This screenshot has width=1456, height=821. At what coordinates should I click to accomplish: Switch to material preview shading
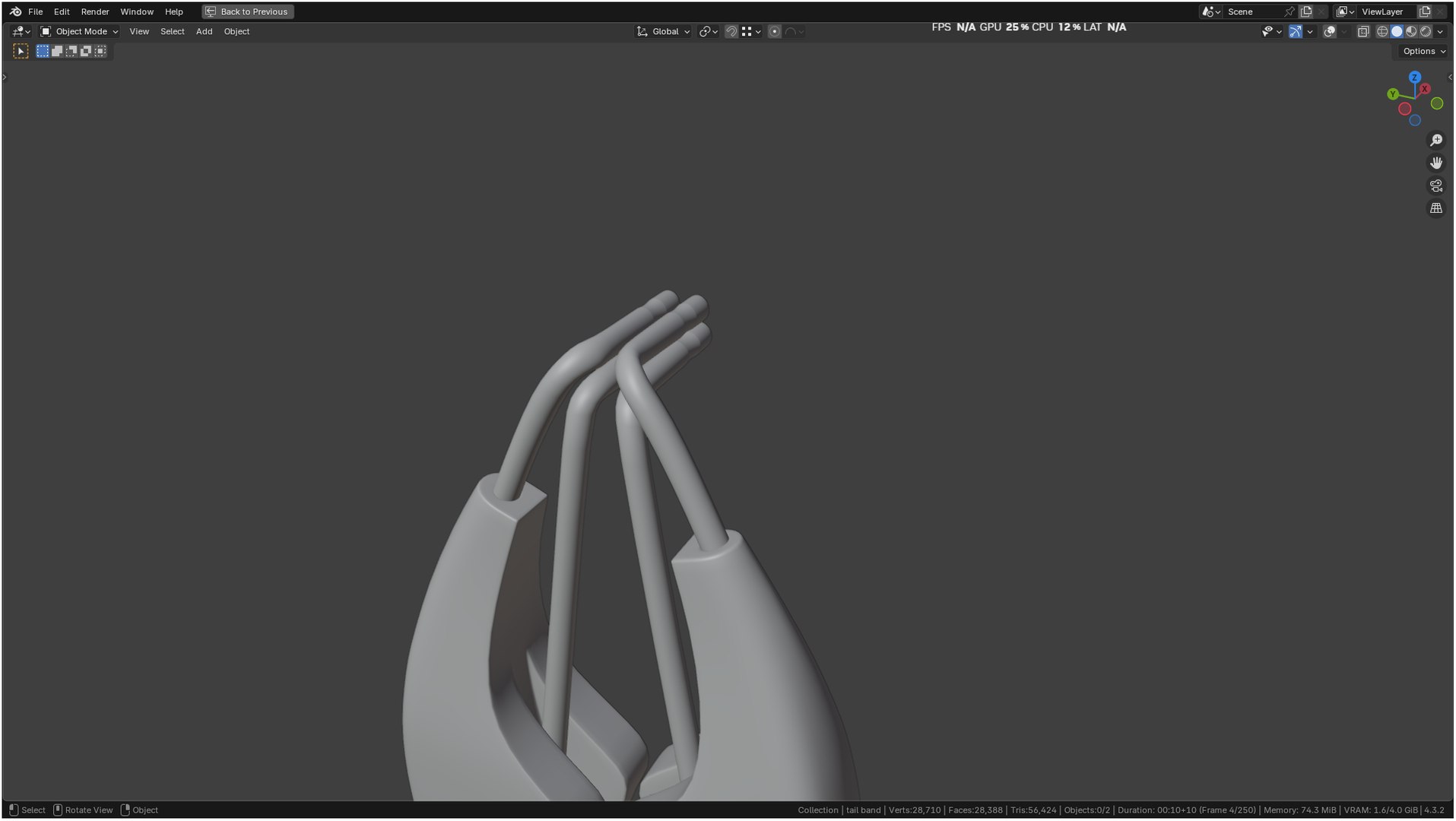(x=1411, y=31)
